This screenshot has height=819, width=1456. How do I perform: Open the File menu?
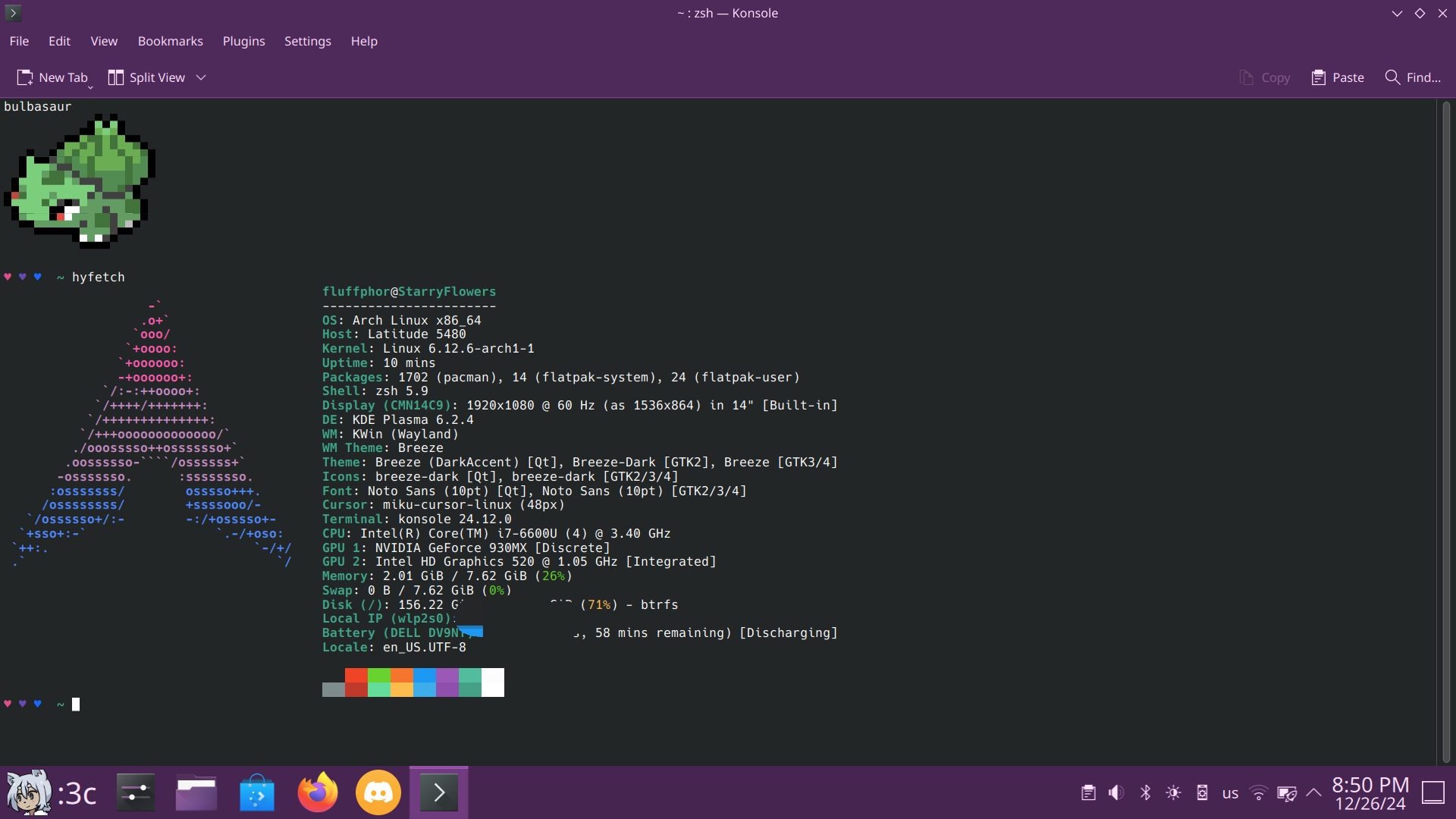coord(19,41)
